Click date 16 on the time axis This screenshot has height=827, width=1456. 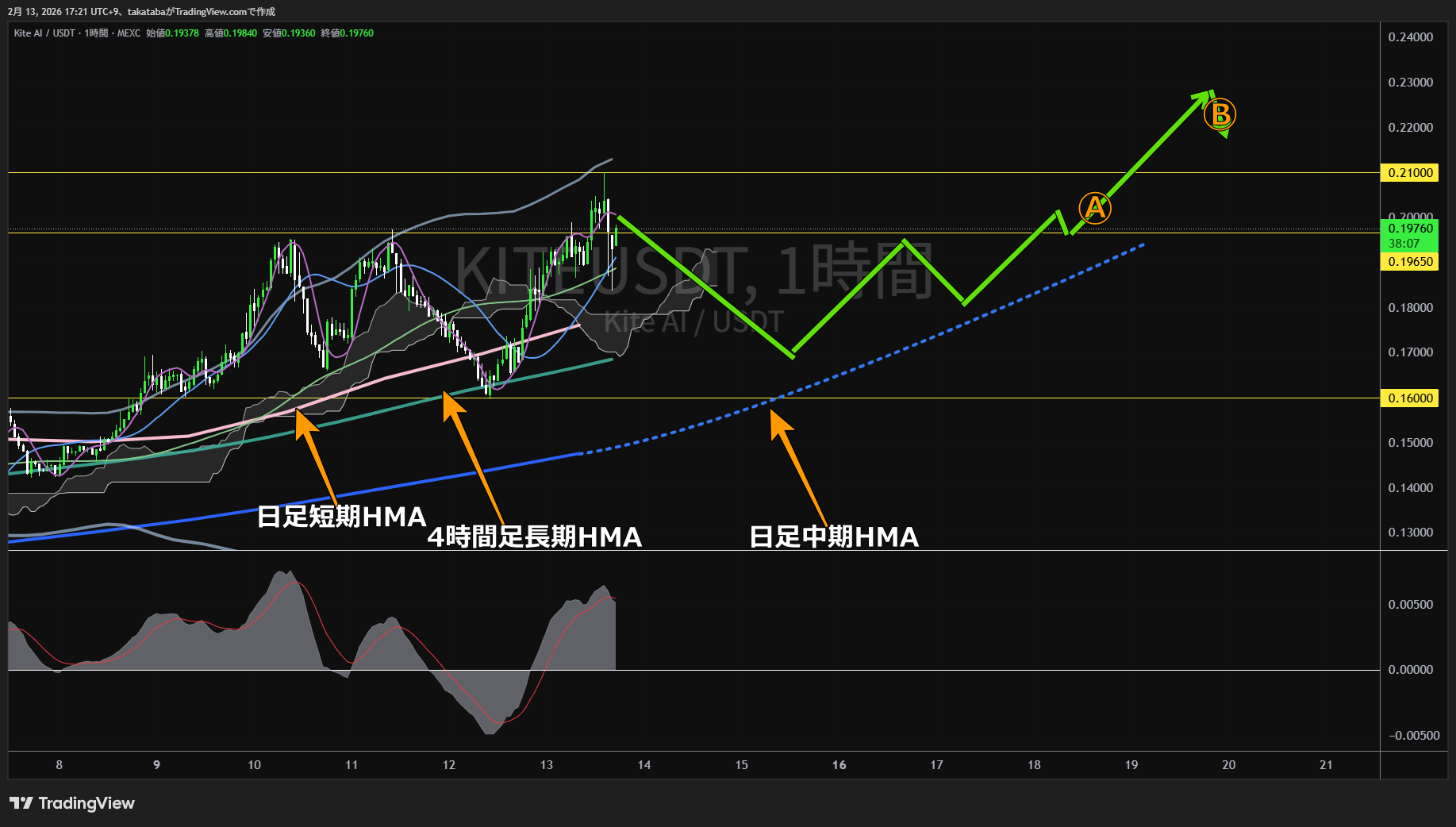pos(839,765)
